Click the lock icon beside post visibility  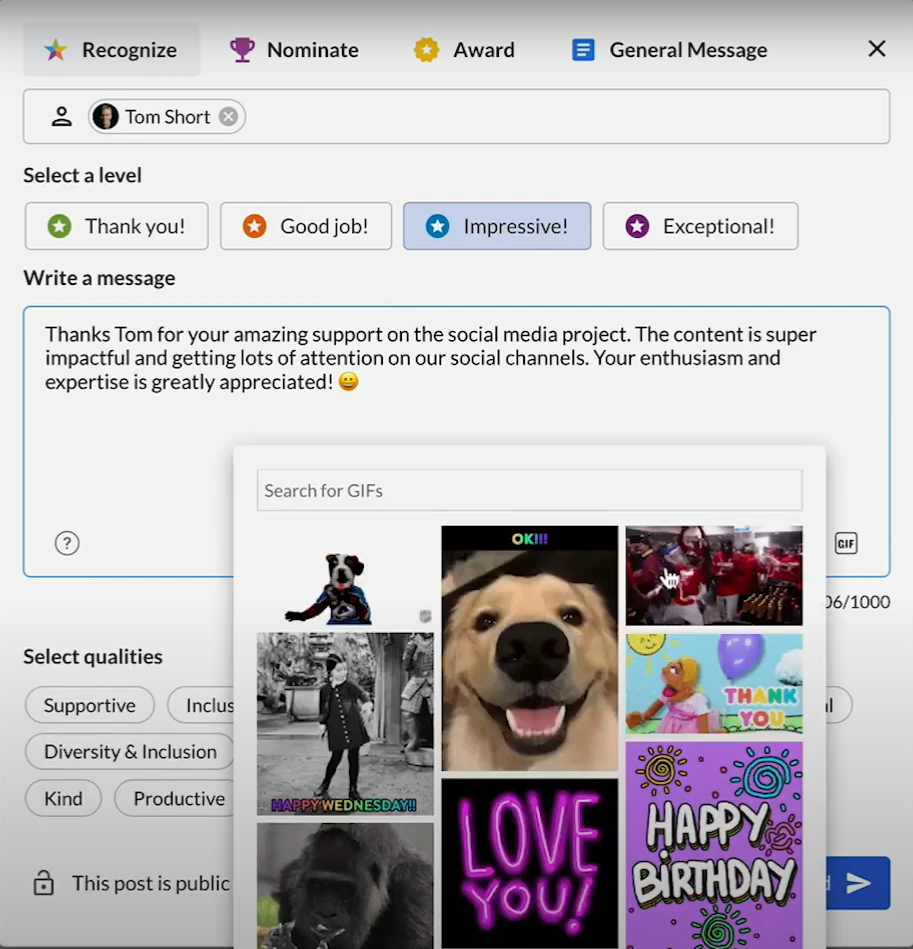[43, 883]
